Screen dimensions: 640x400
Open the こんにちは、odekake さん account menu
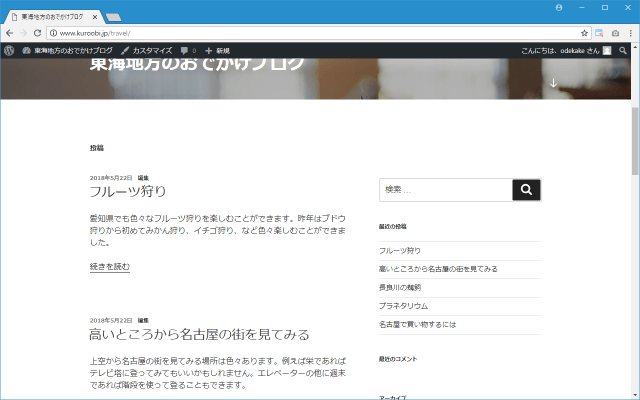pos(566,51)
